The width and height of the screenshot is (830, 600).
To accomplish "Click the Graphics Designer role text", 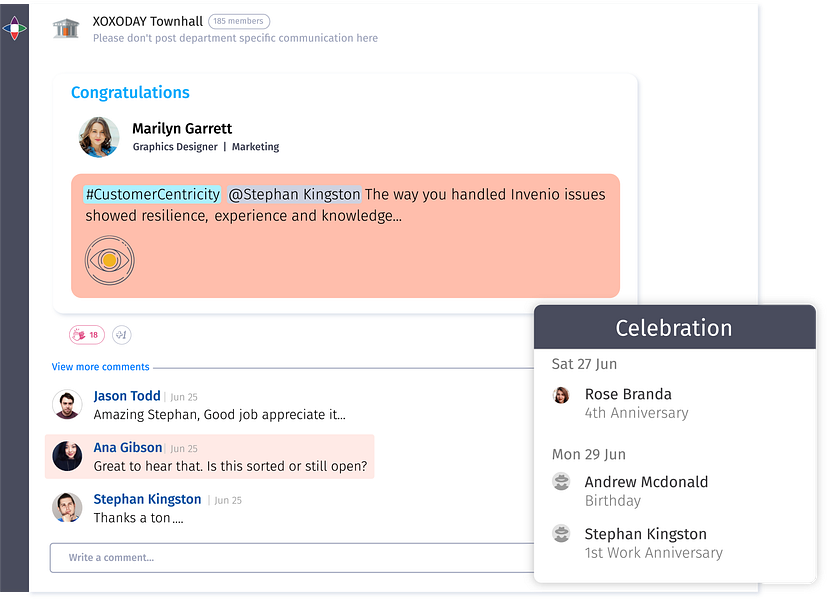I will [x=175, y=147].
